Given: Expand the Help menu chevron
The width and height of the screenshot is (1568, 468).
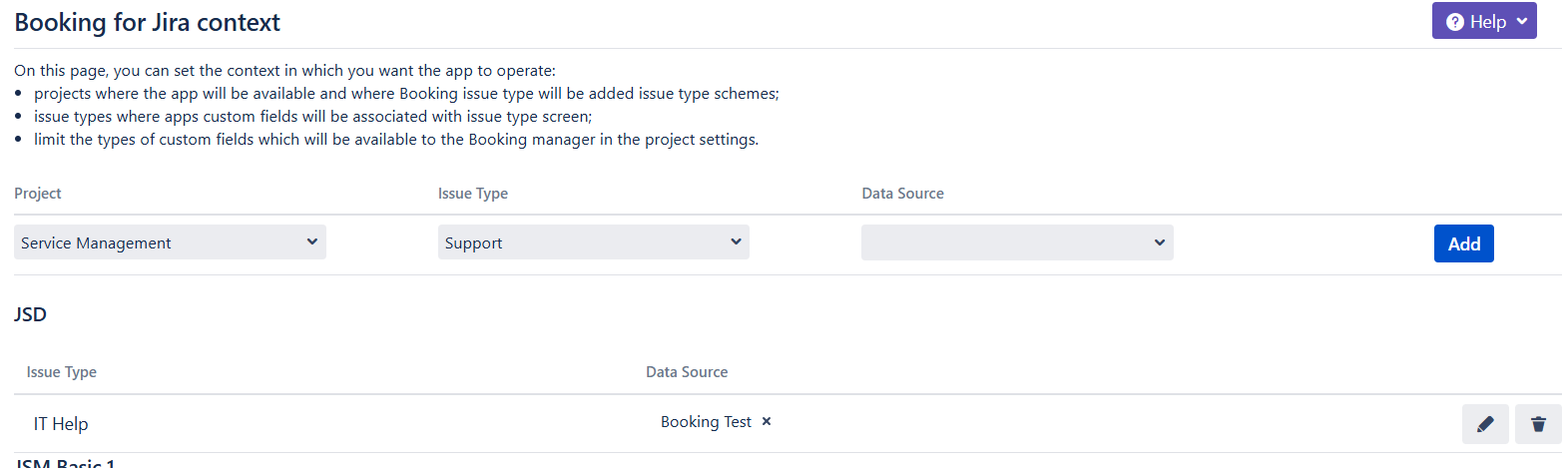Looking at the screenshot, I should pos(1522,21).
